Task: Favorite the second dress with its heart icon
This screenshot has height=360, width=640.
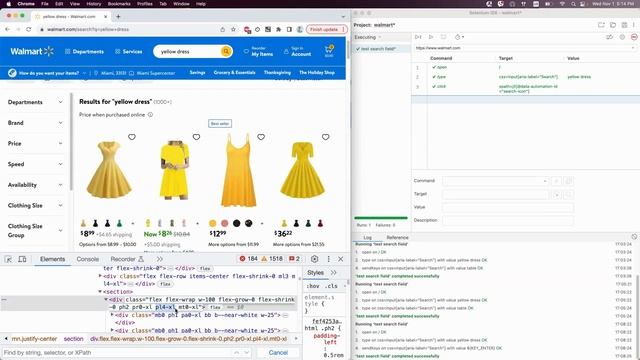Action: [196, 137]
